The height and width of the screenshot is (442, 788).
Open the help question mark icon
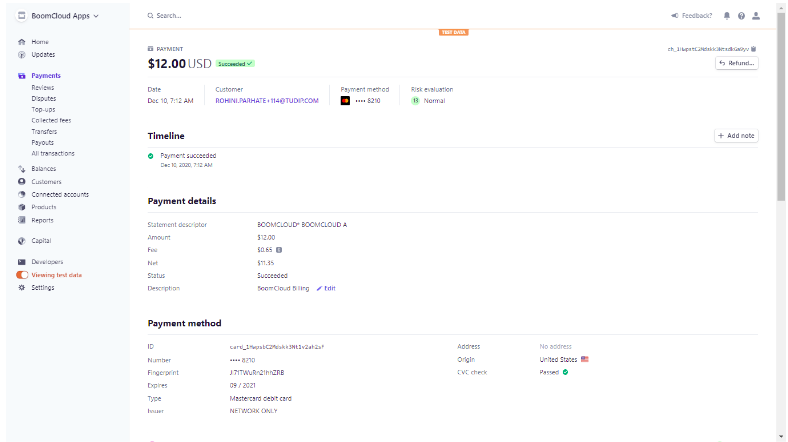click(x=741, y=16)
